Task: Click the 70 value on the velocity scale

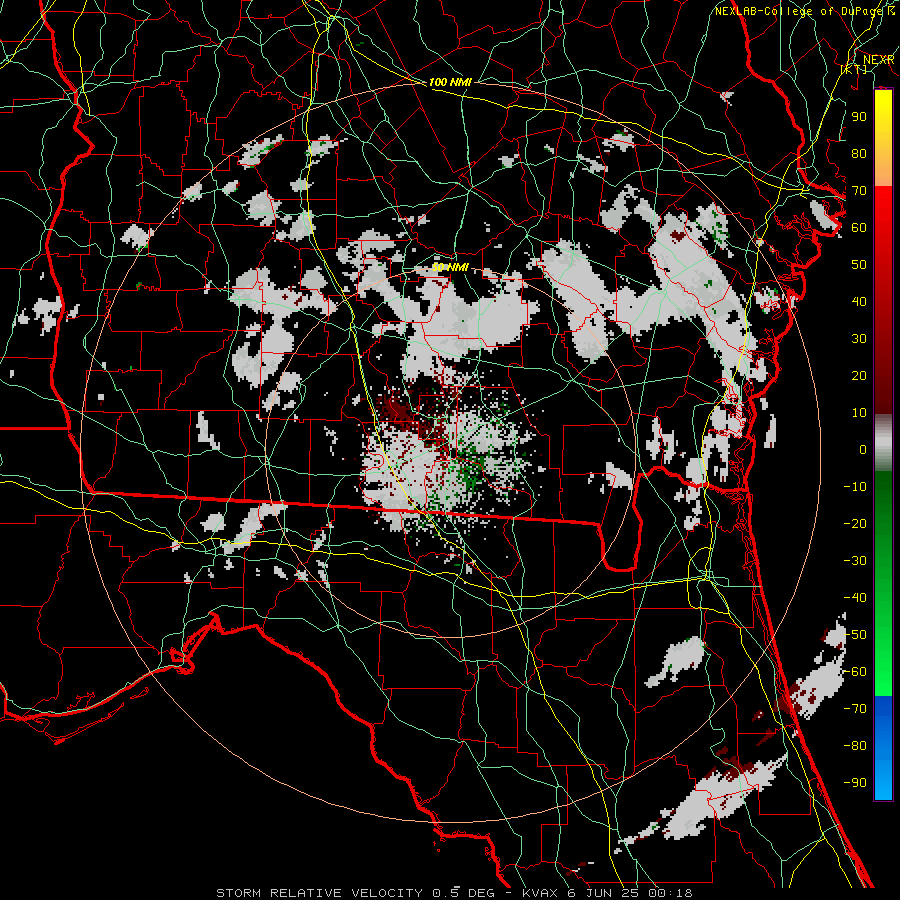Action: tap(859, 191)
